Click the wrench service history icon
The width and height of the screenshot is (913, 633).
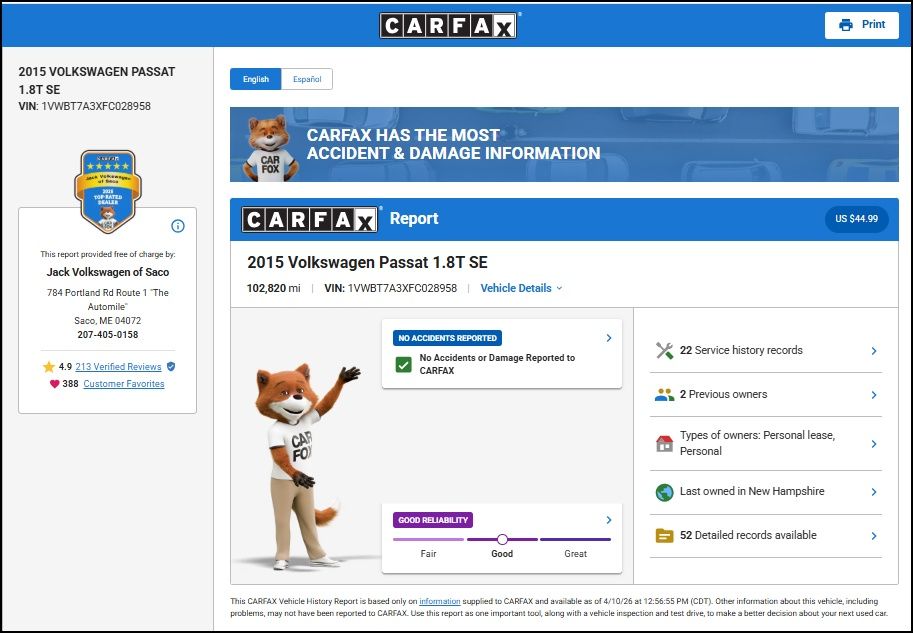click(x=664, y=351)
